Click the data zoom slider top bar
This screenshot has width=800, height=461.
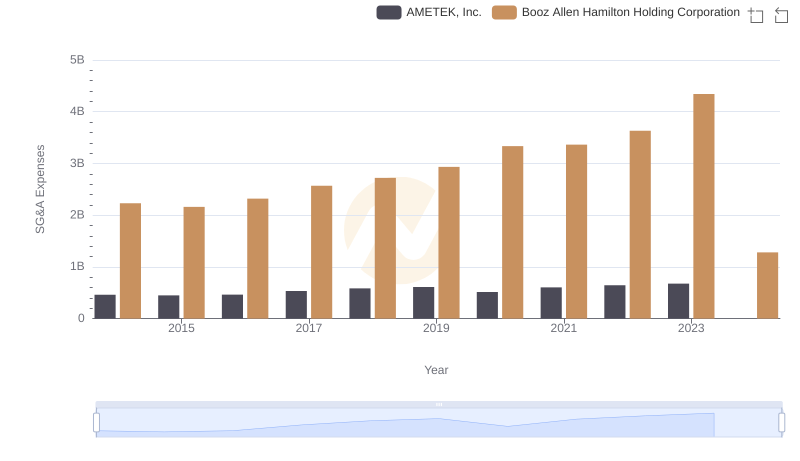click(x=439, y=404)
